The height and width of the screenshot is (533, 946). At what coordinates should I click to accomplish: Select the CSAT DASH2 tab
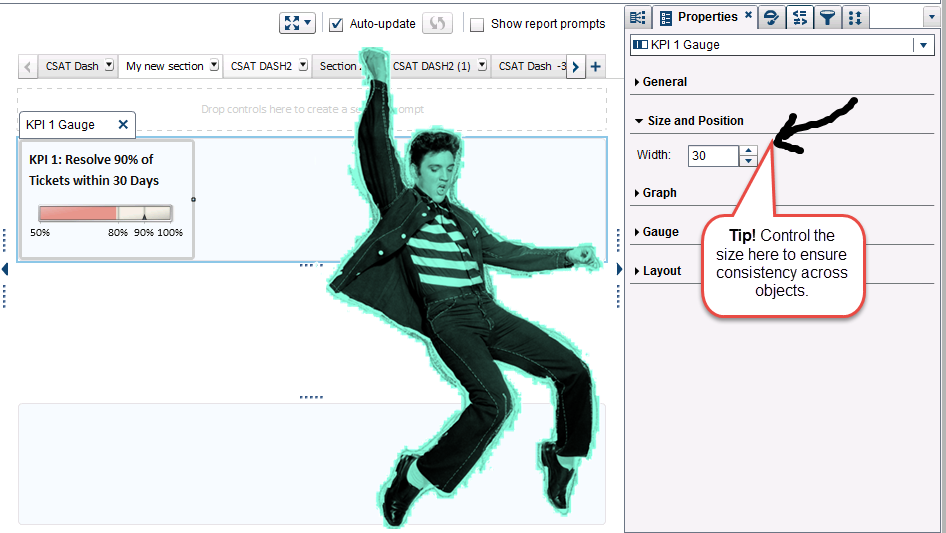click(261, 66)
